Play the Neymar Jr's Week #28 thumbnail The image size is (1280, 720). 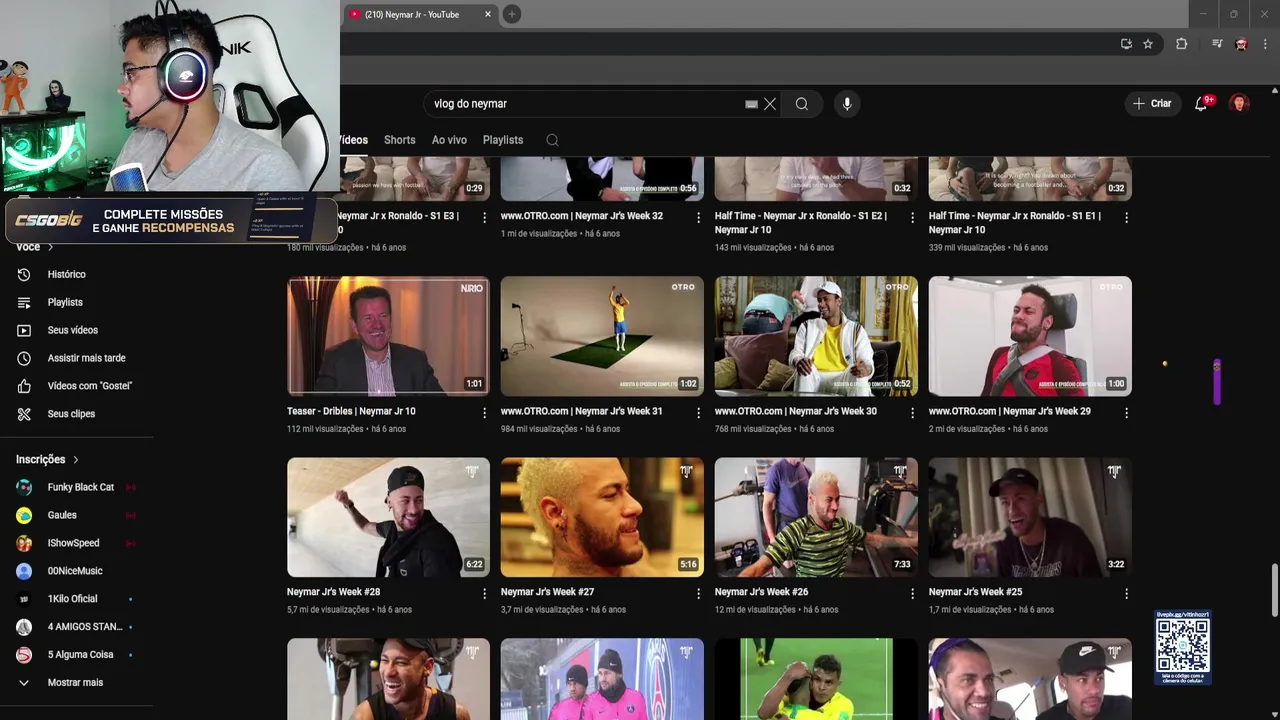[388, 517]
